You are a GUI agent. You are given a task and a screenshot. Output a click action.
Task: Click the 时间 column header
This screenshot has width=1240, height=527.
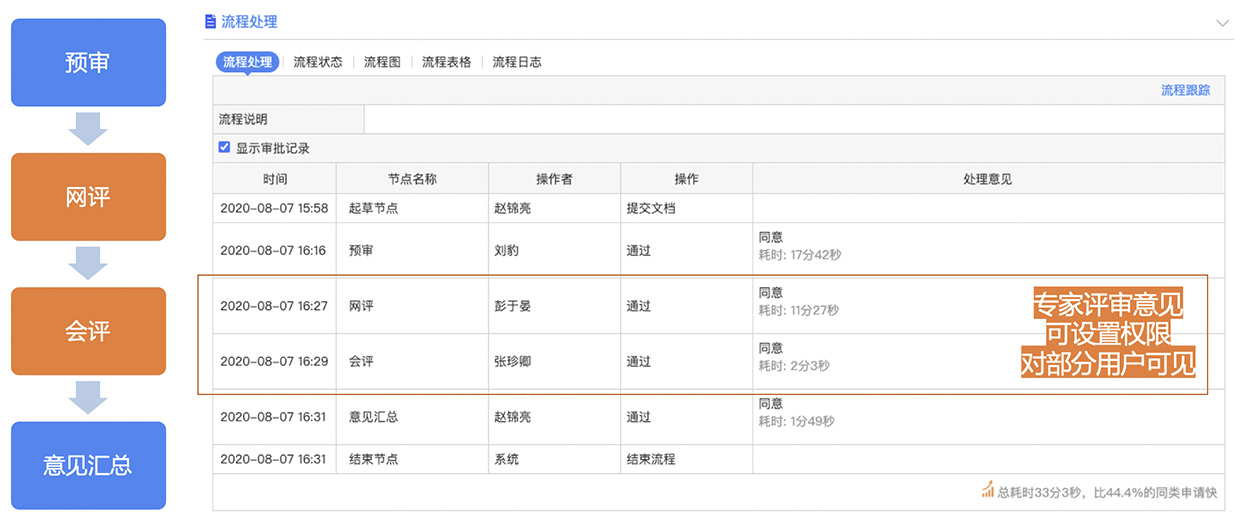click(275, 179)
